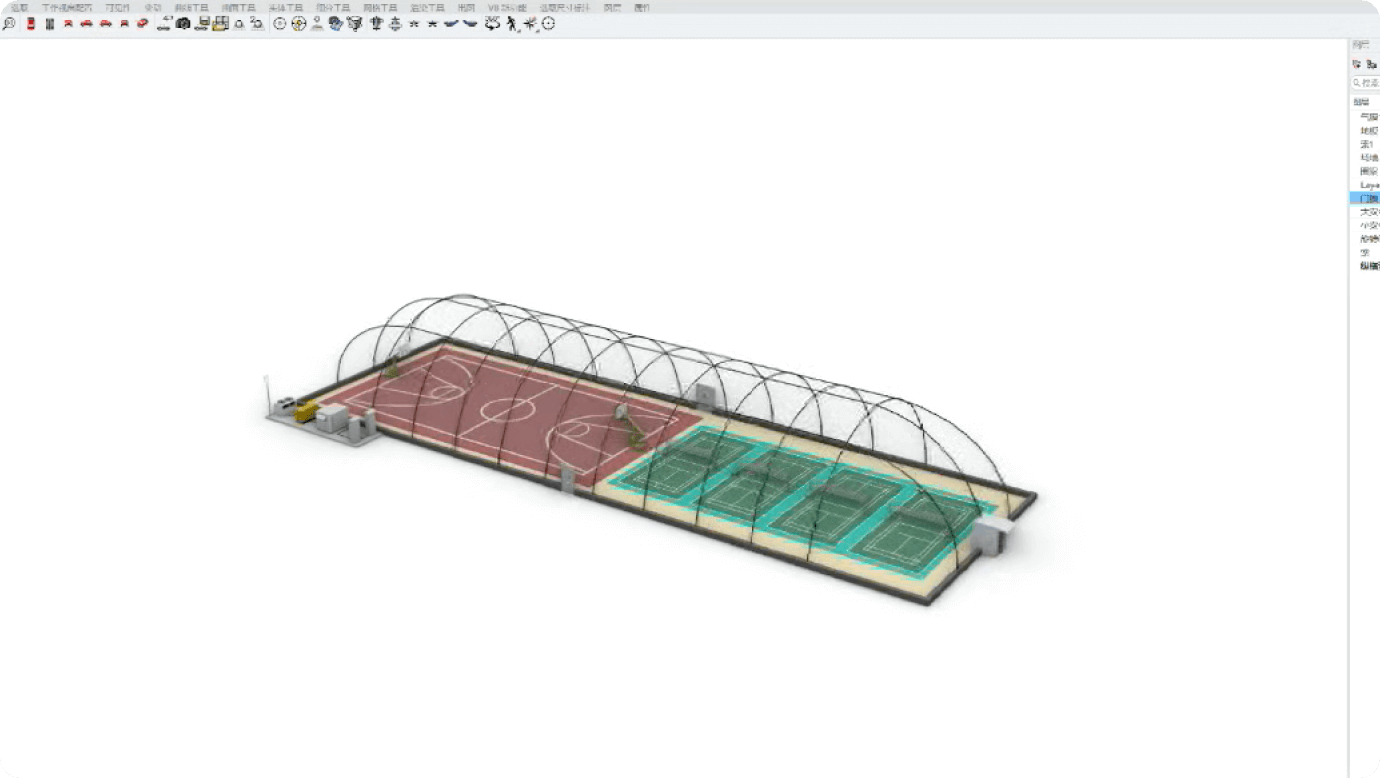Screen dimensions: 1380x778
Task: Select the dark car bottom-view icon
Action: click(49, 23)
